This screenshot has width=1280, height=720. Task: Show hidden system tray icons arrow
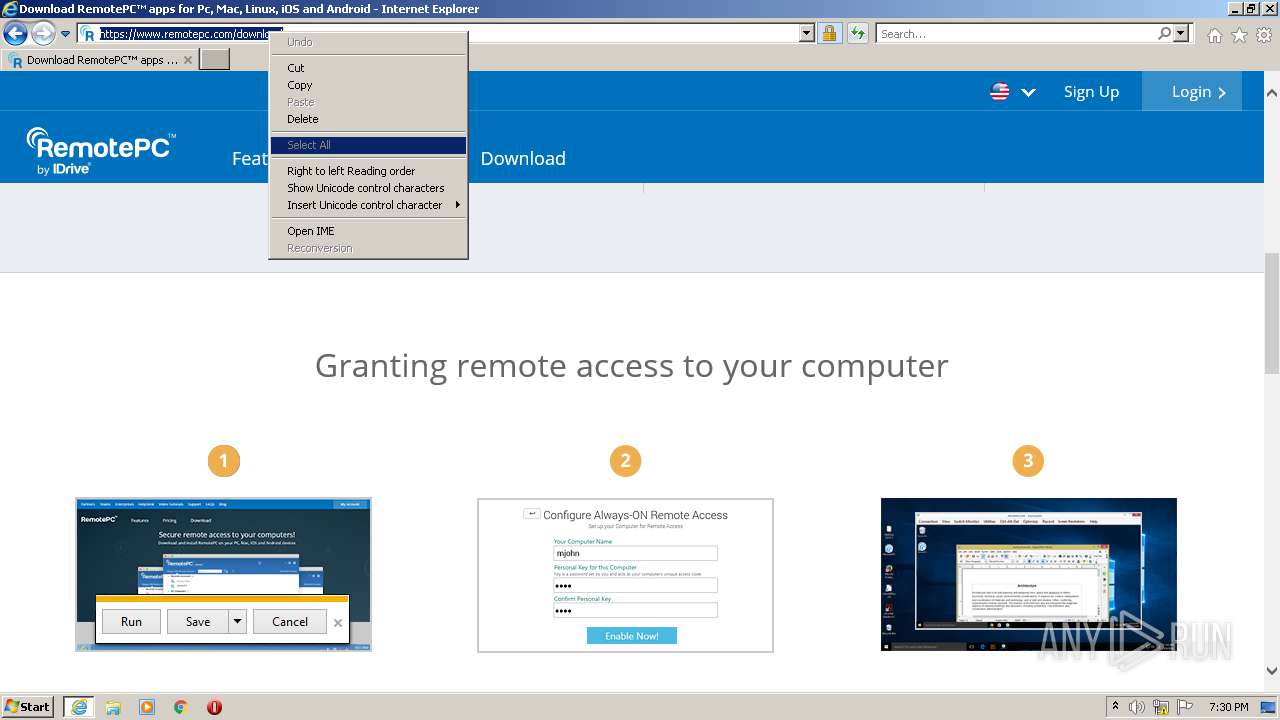[1115, 707]
